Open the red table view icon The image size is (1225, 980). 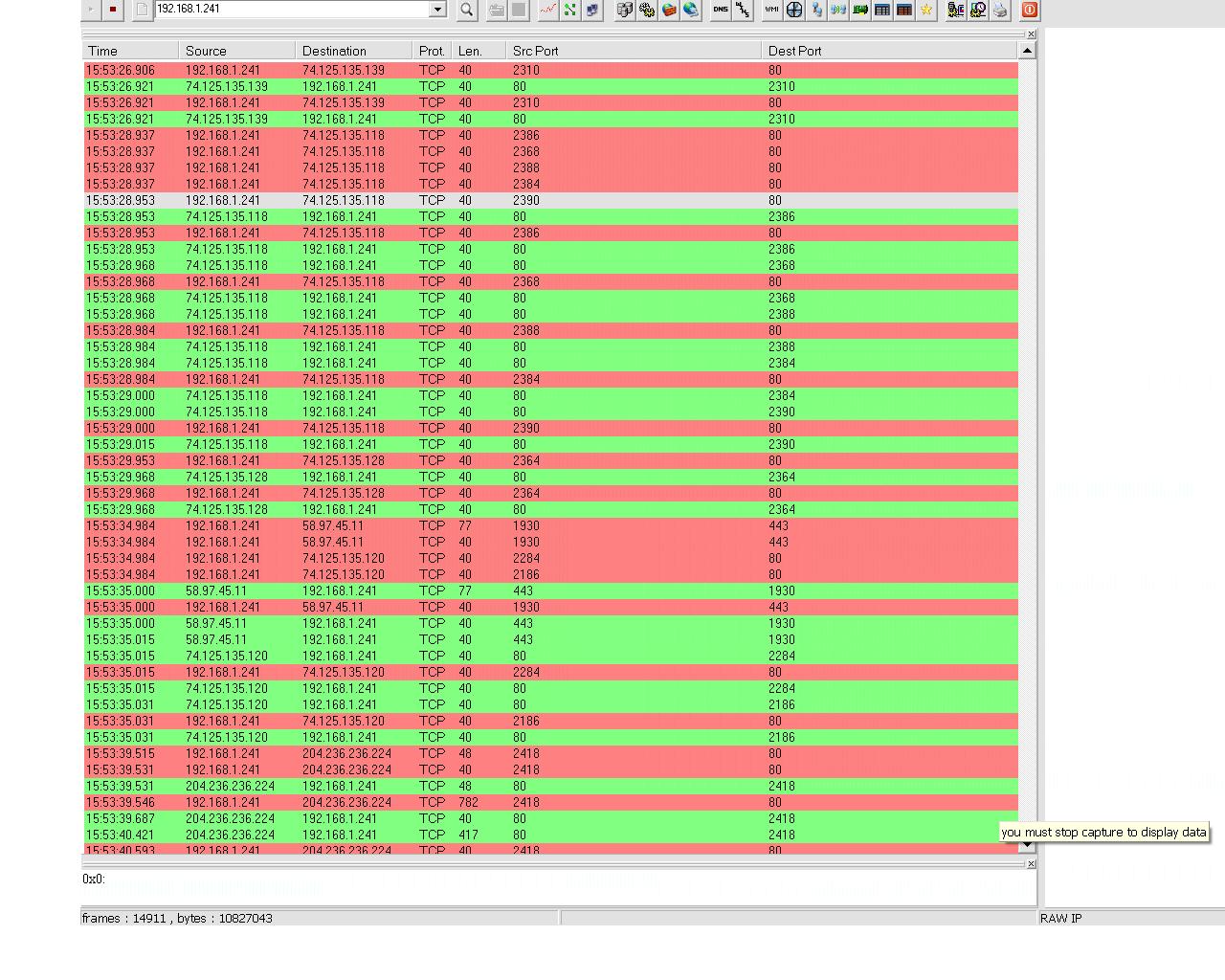tap(904, 10)
